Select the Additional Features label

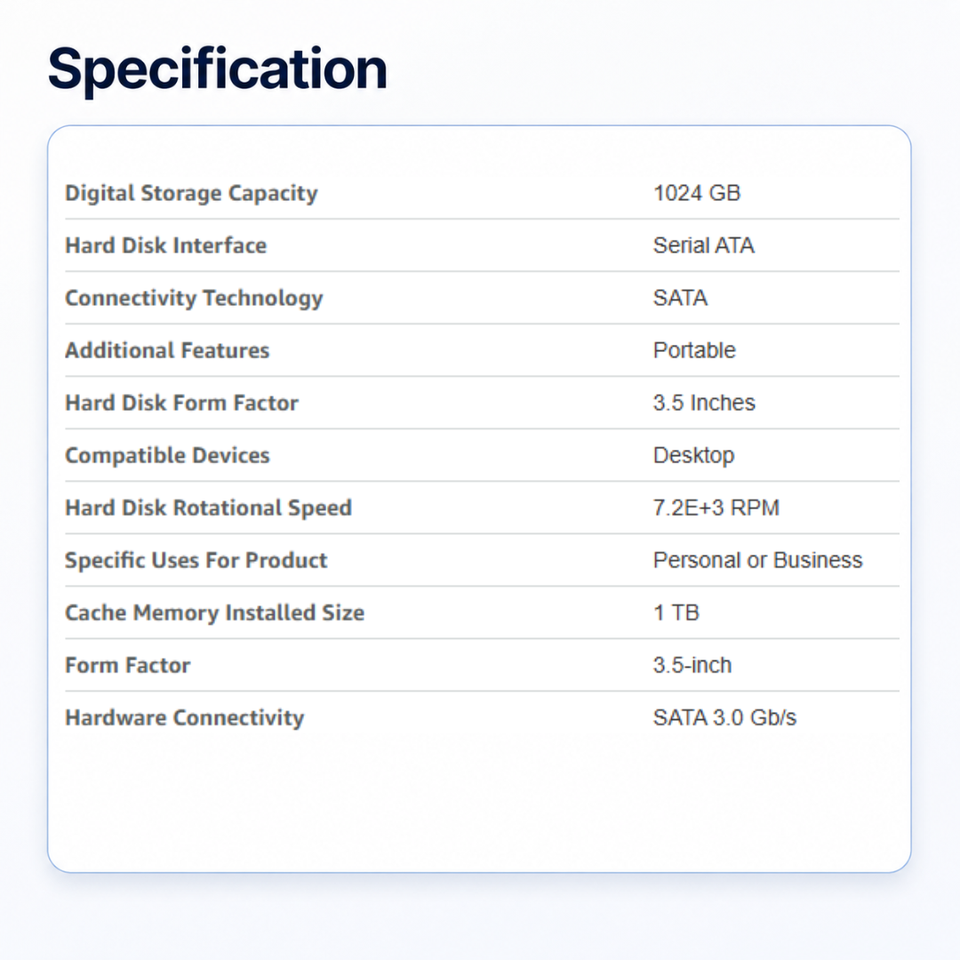167,350
